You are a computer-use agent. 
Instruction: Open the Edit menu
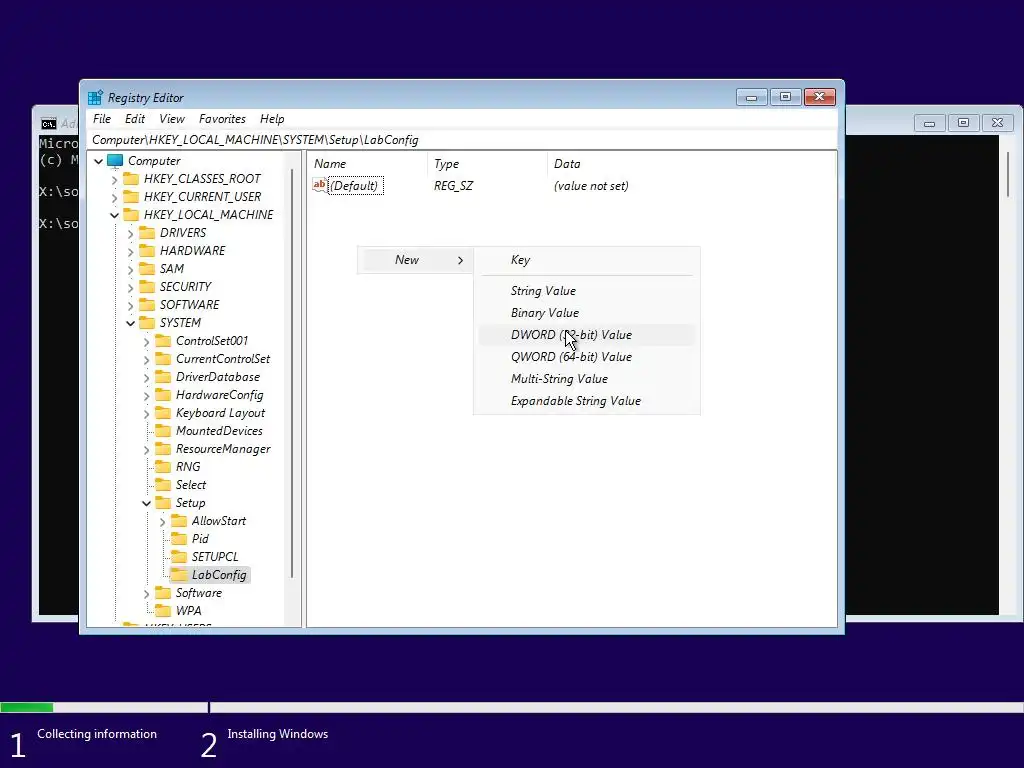click(x=135, y=119)
